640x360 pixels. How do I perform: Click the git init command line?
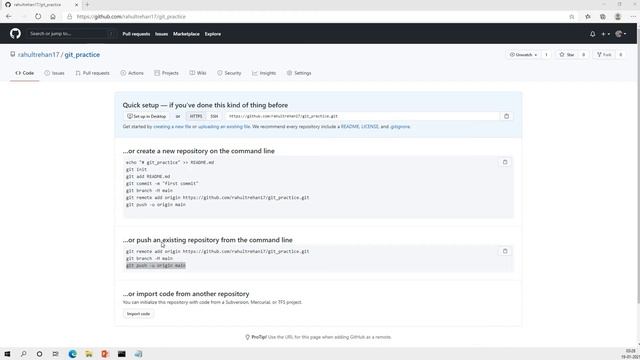[x=136, y=169]
